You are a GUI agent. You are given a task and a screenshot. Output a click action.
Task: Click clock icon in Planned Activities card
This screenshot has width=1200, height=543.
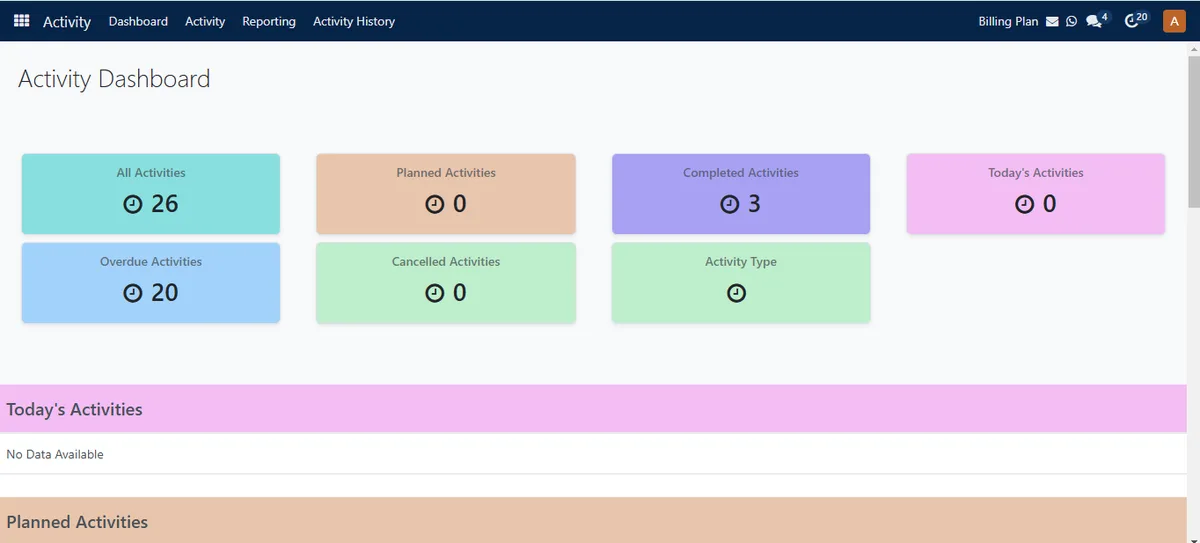434,204
